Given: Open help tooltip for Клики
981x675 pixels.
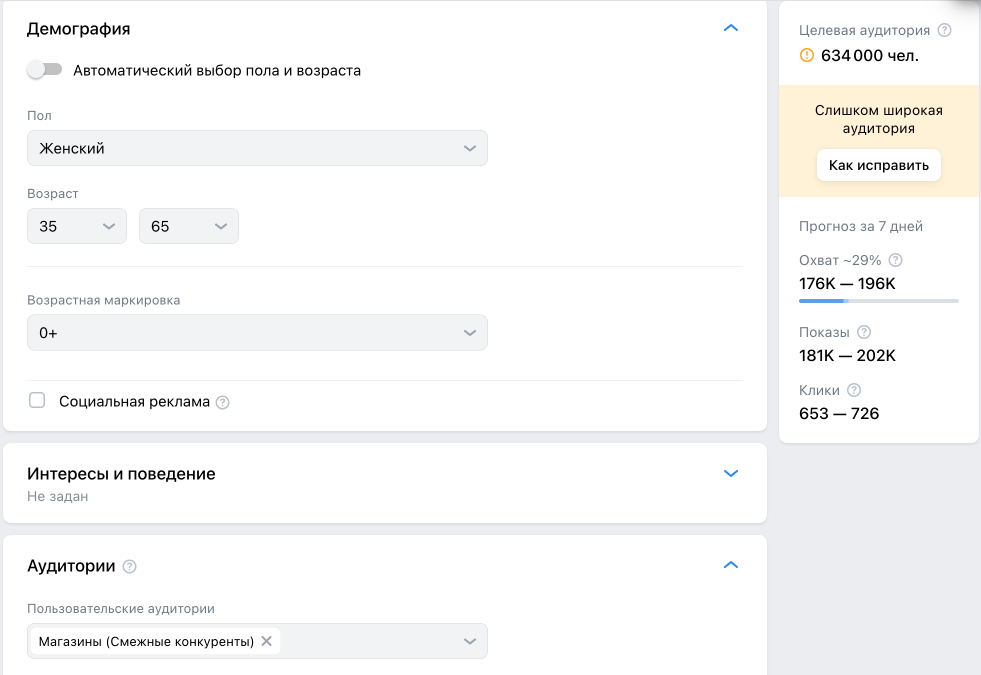Looking at the screenshot, I should coord(854,390).
